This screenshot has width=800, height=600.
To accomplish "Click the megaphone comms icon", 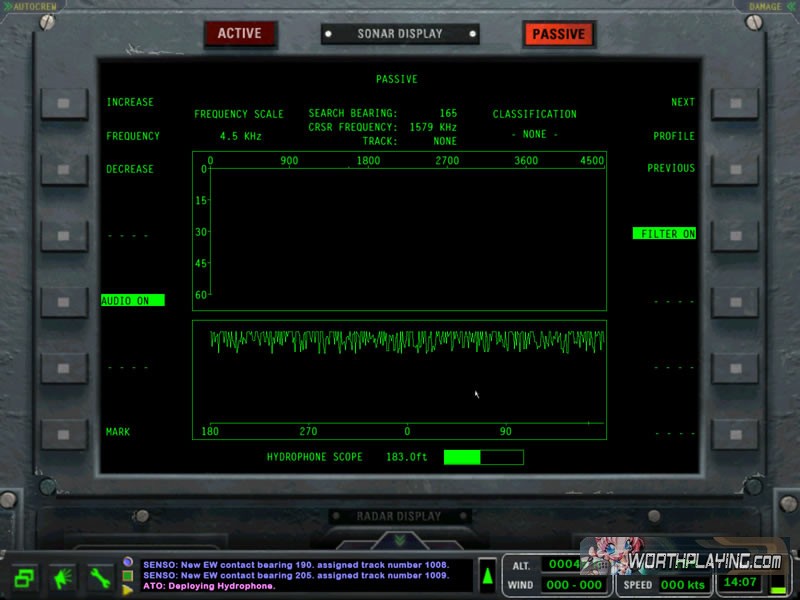I will pyautogui.click(x=62, y=577).
